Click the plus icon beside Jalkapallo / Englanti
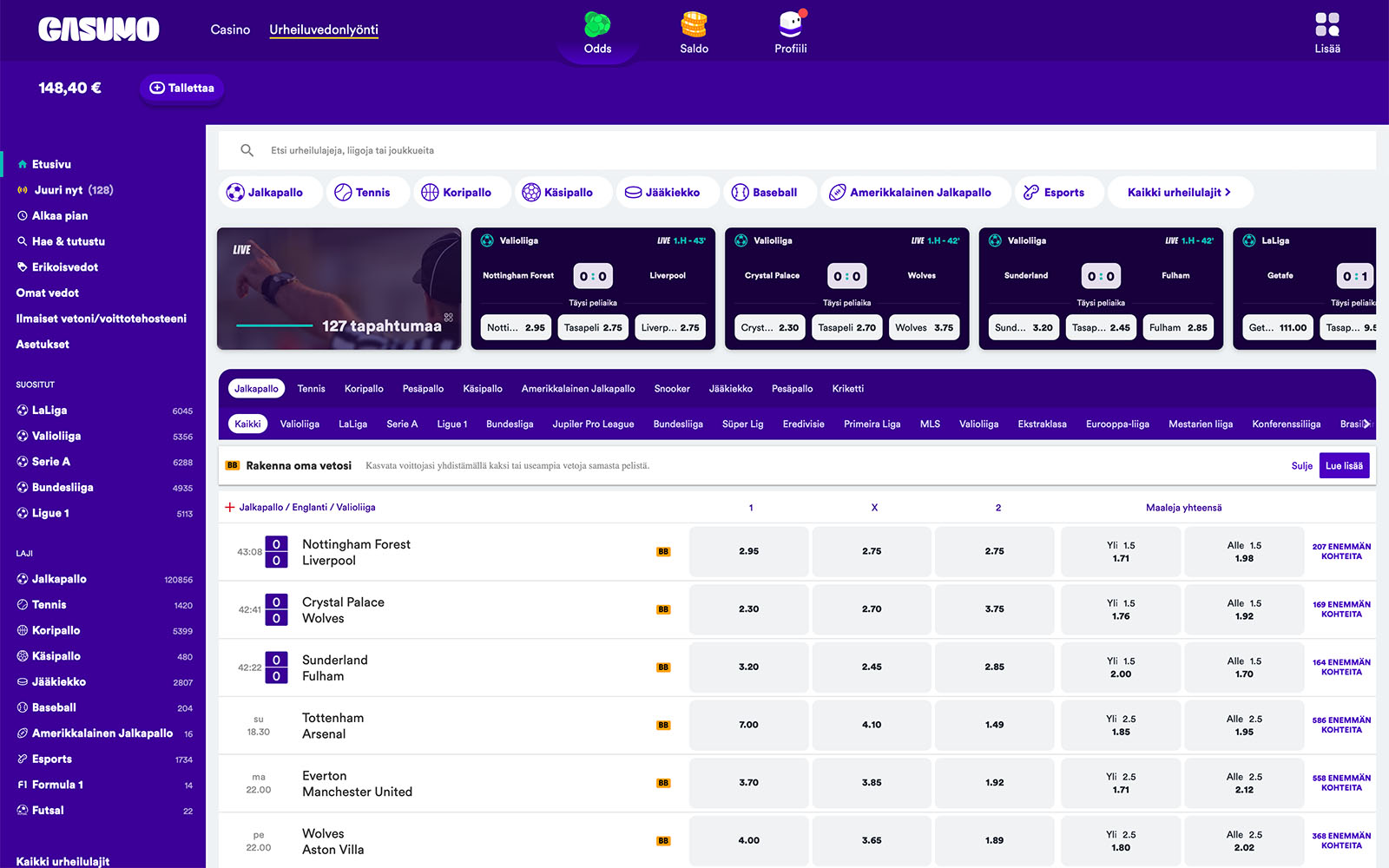The height and width of the screenshot is (868, 1389). pyautogui.click(x=230, y=508)
